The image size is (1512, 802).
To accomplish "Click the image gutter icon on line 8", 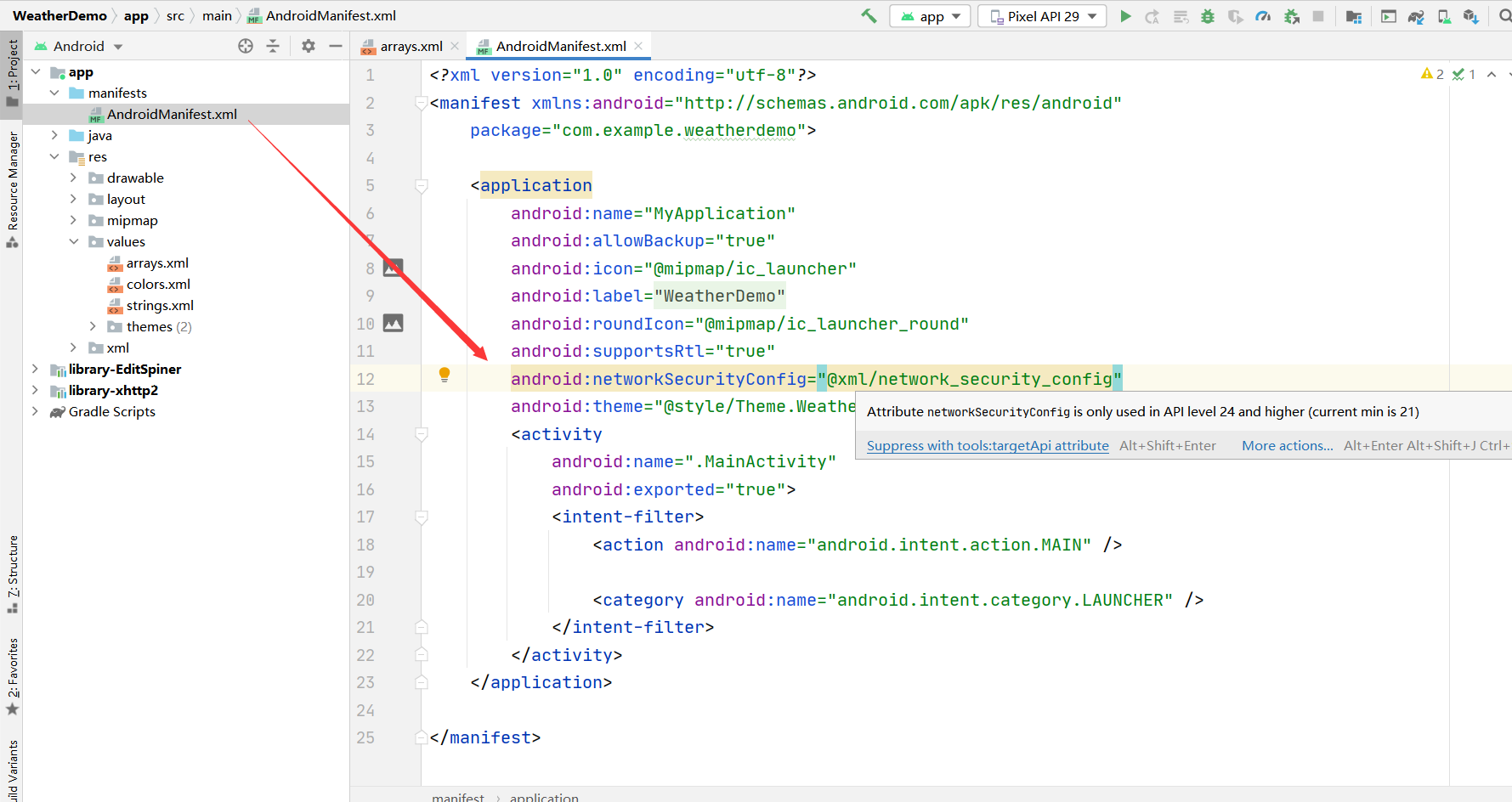I will pos(393,268).
